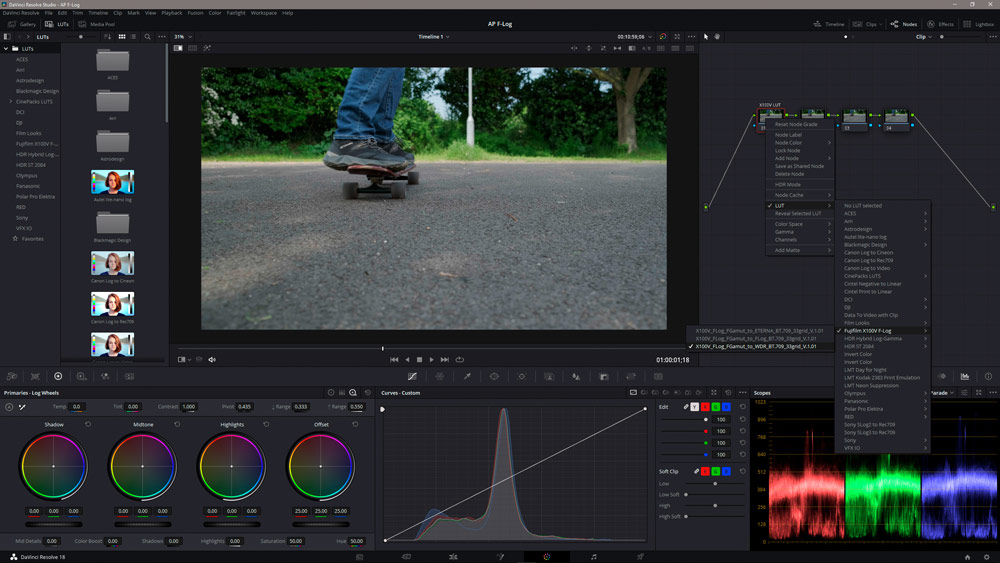Toggle the Nodes panel
This screenshot has width=1000, height=563.
coord(904,24)
